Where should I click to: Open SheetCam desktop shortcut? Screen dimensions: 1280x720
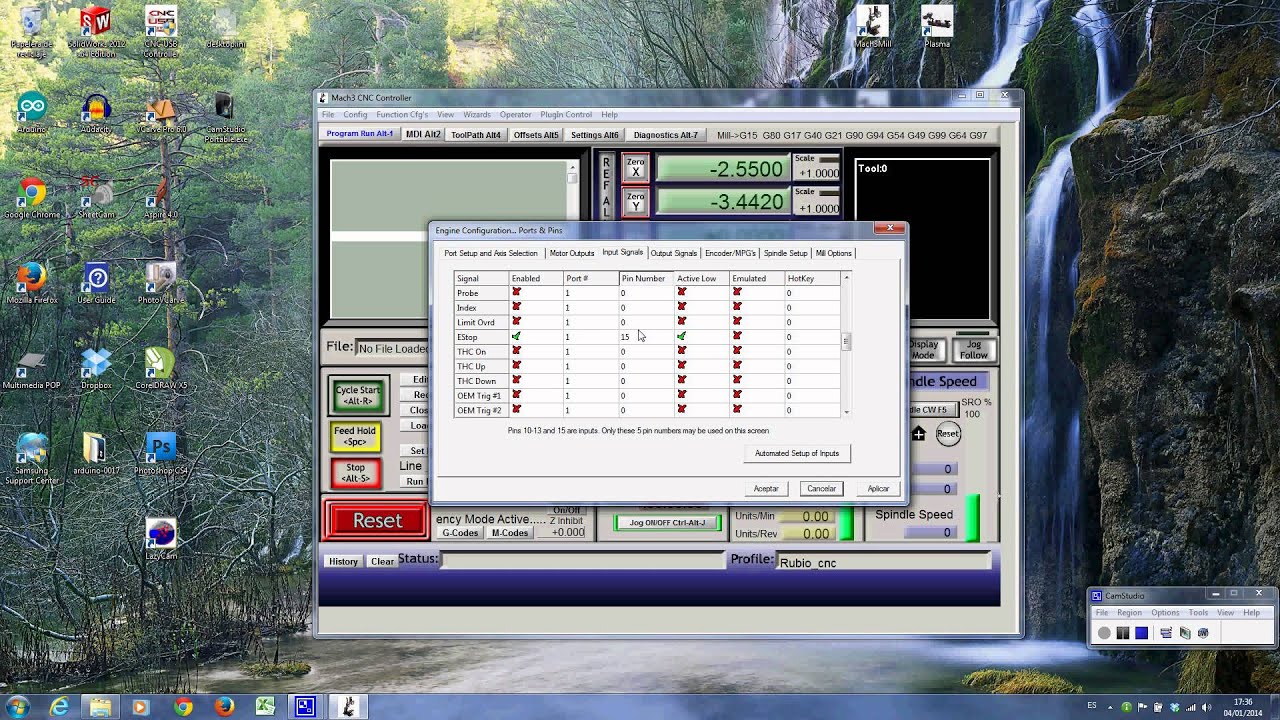[96, 199]
